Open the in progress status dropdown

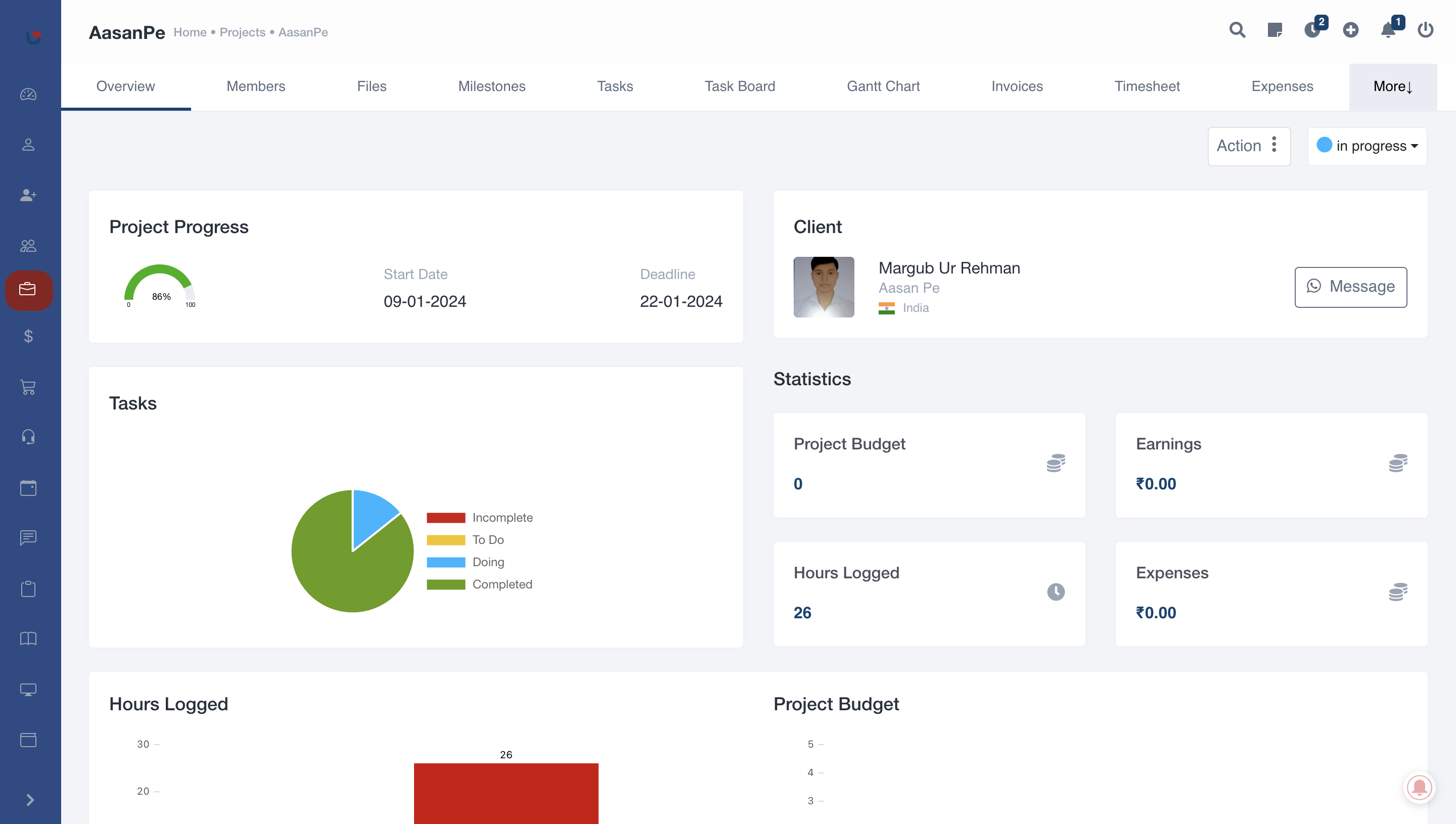[1367, 146]
